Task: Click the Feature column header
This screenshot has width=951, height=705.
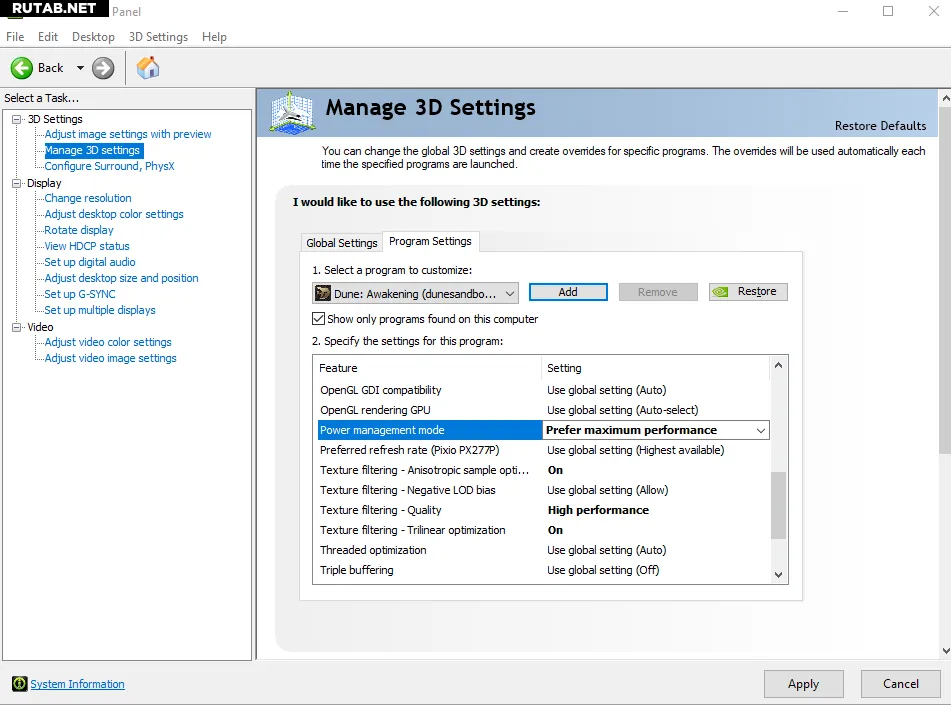Action: [x=428, y=368]
